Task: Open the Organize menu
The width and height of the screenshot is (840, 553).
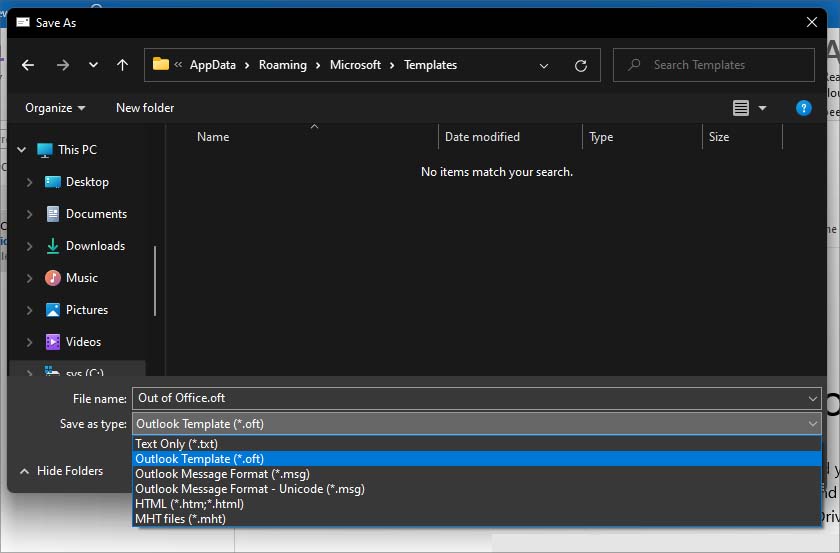Action: [x=55, y=108]
